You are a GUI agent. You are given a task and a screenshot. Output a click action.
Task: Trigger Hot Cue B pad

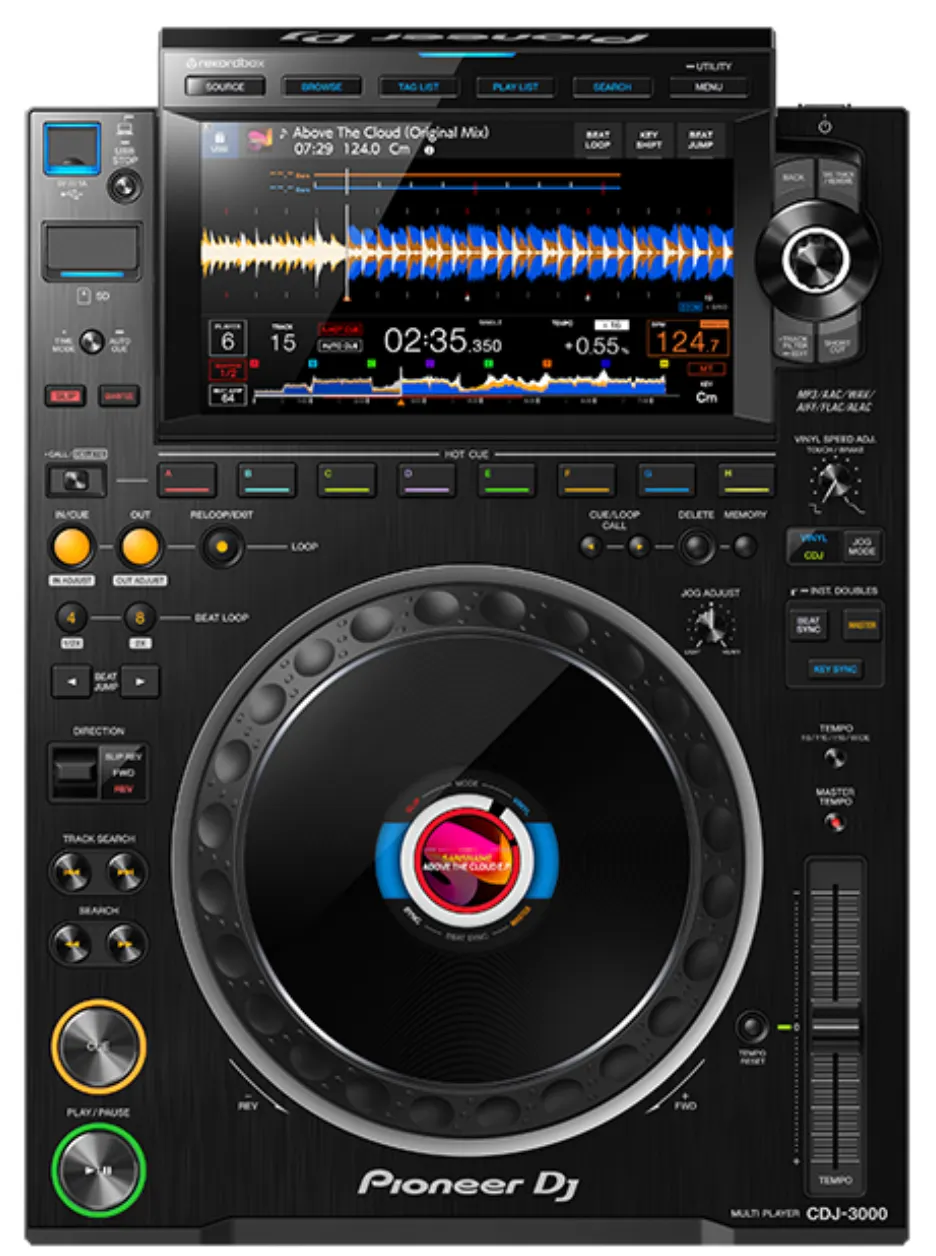coord(266,480)
